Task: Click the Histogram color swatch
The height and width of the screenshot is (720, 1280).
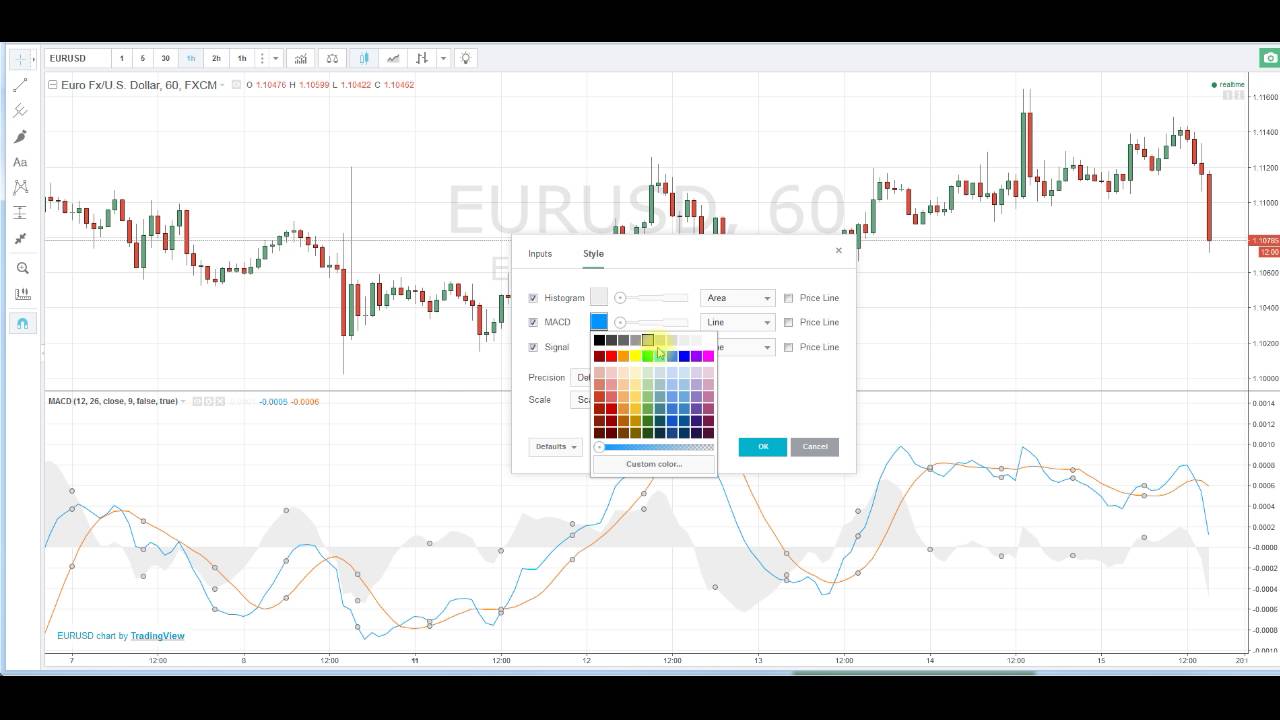Action: 599,297
